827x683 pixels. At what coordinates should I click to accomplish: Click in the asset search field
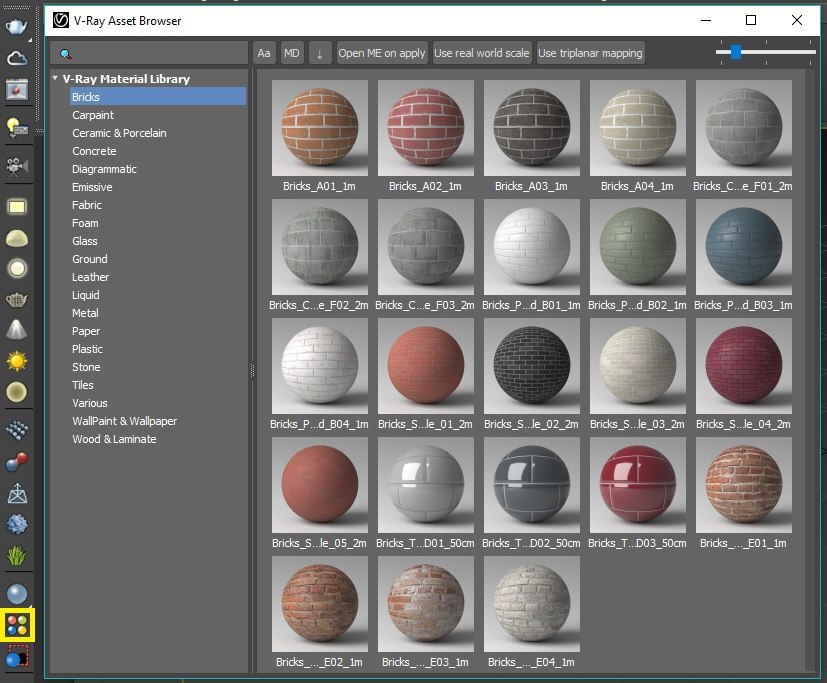[x=149, y=53]
